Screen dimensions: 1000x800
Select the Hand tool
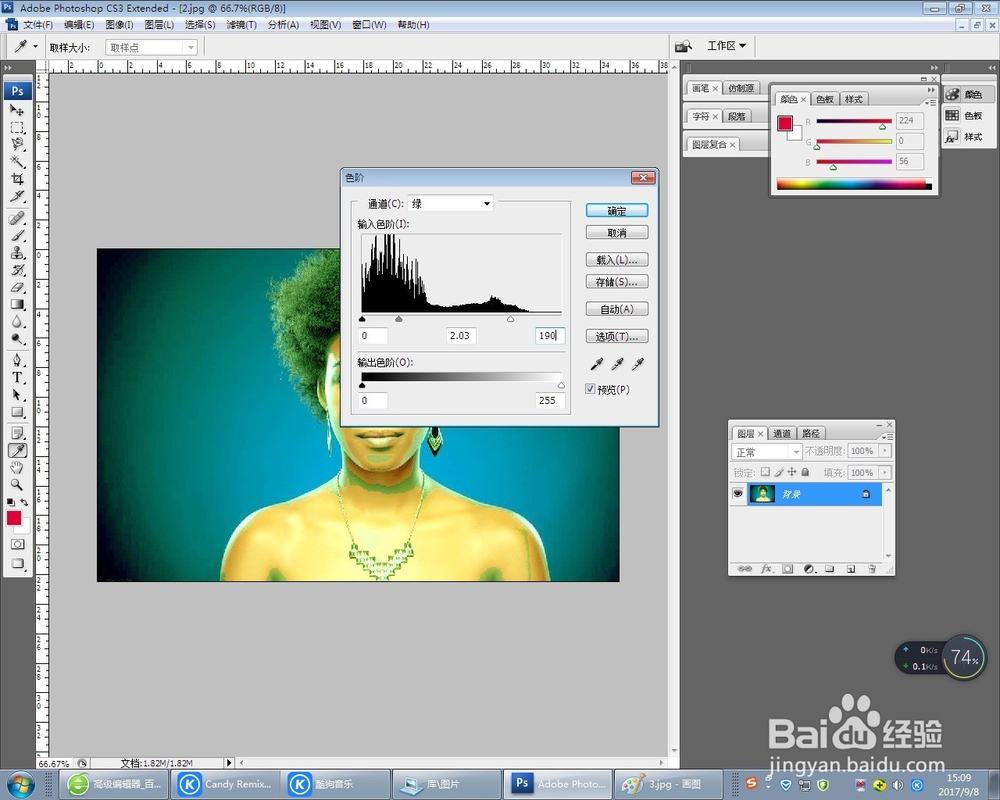click(x=17, y=468)
